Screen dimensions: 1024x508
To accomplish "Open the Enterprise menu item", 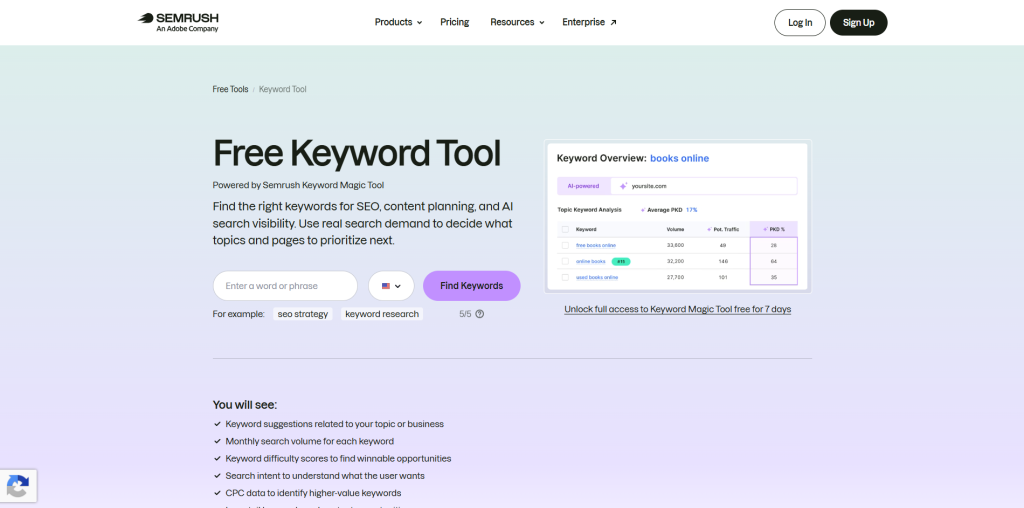I will [x=583, y=22].
